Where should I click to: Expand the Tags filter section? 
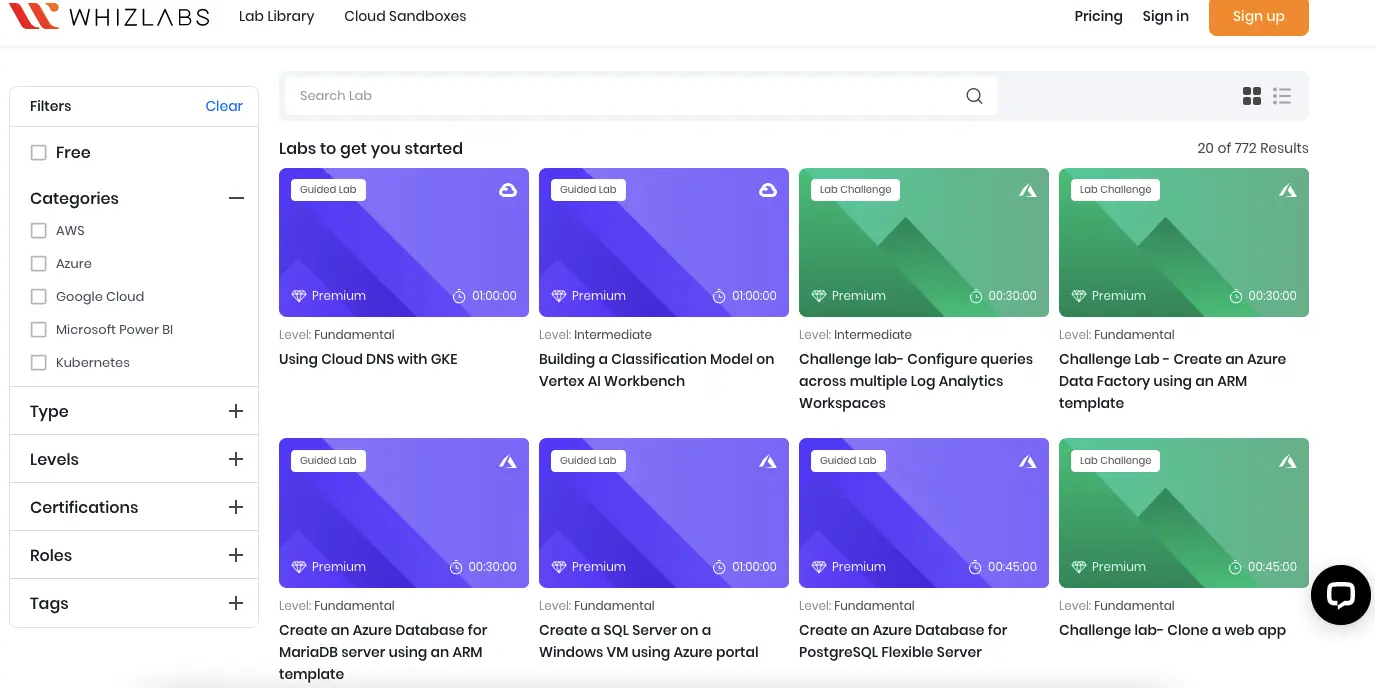236,603
